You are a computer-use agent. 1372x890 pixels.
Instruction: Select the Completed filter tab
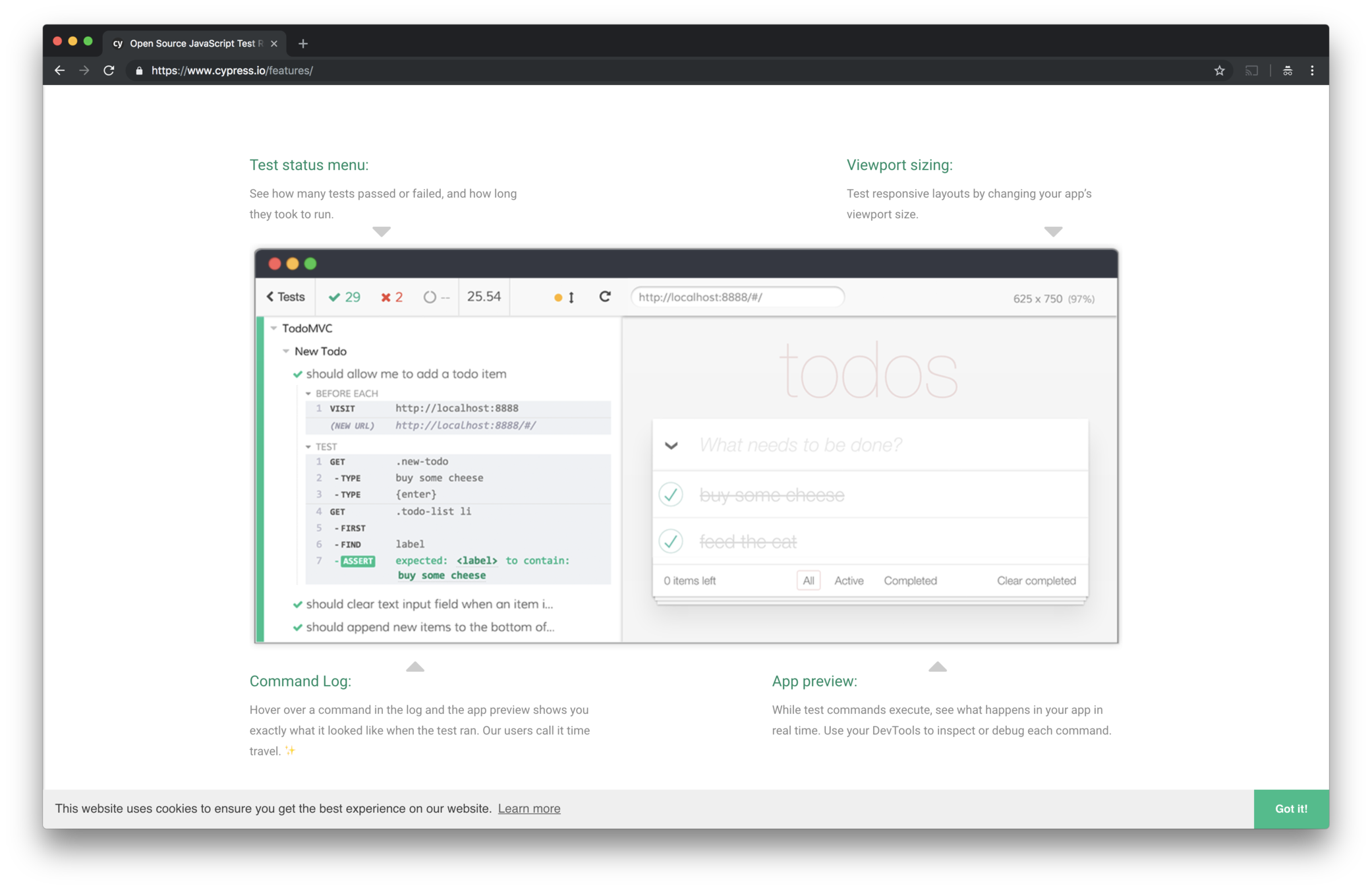[910, 581]
